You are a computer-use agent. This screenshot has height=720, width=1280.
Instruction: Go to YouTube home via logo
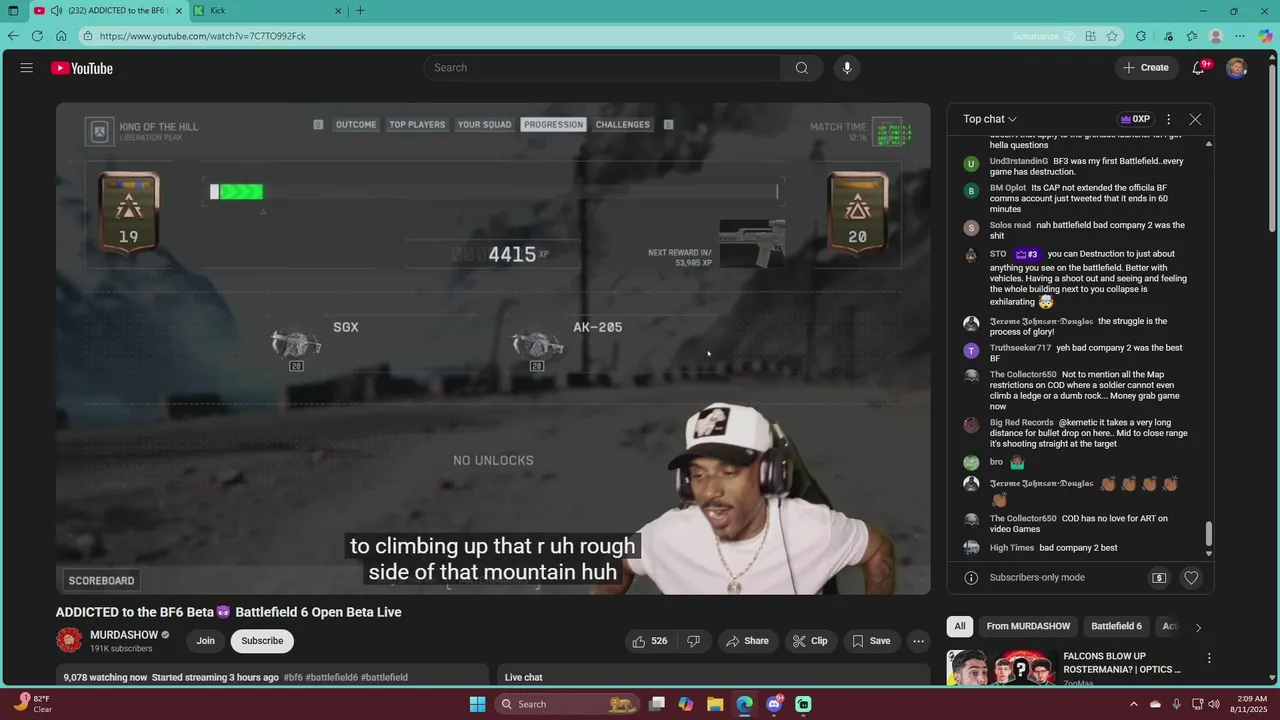coord(82,68)
